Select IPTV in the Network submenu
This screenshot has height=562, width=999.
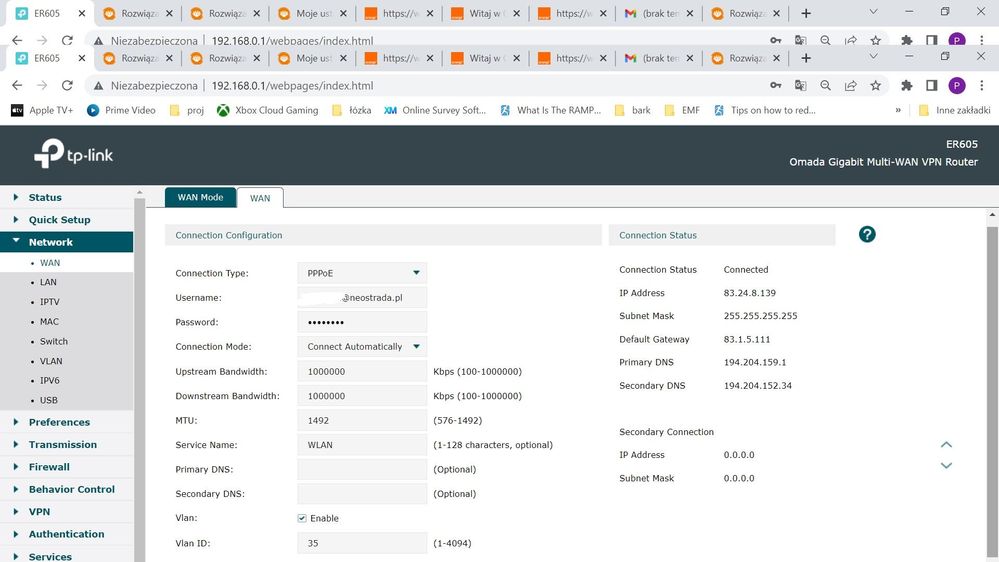pos(49,302)
